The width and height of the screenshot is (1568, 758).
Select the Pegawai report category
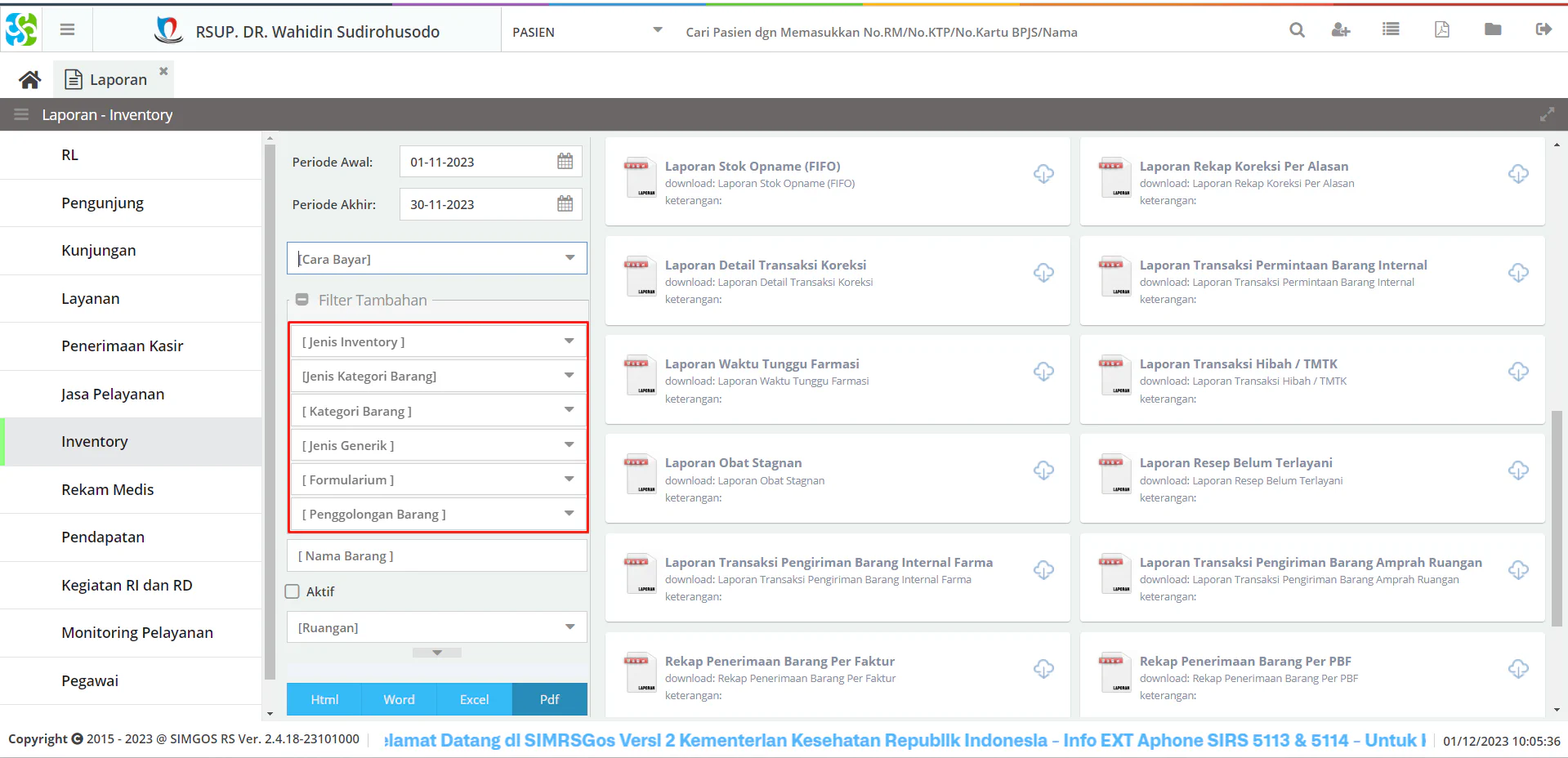click(x=131, y=680)
